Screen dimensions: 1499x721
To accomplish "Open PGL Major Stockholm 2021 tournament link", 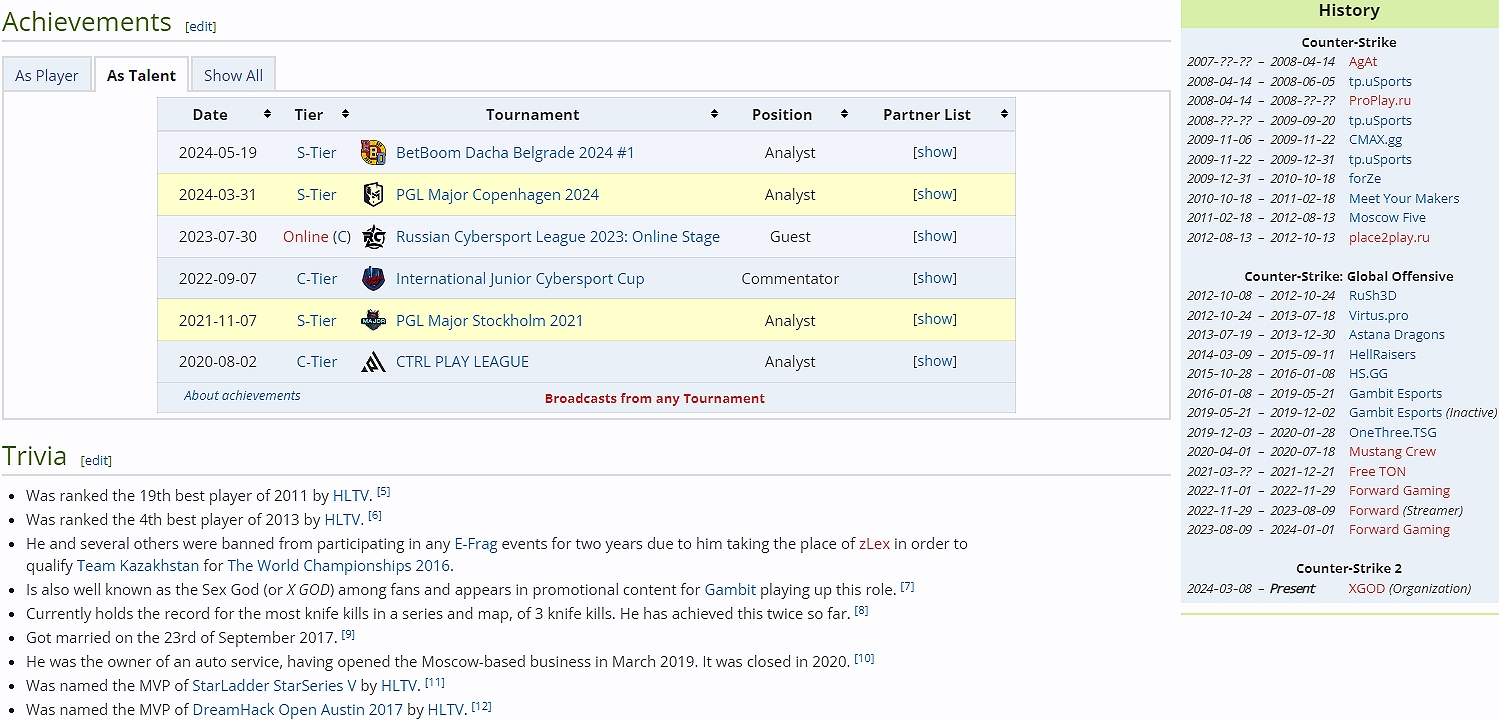I will (x=489, y=321).
